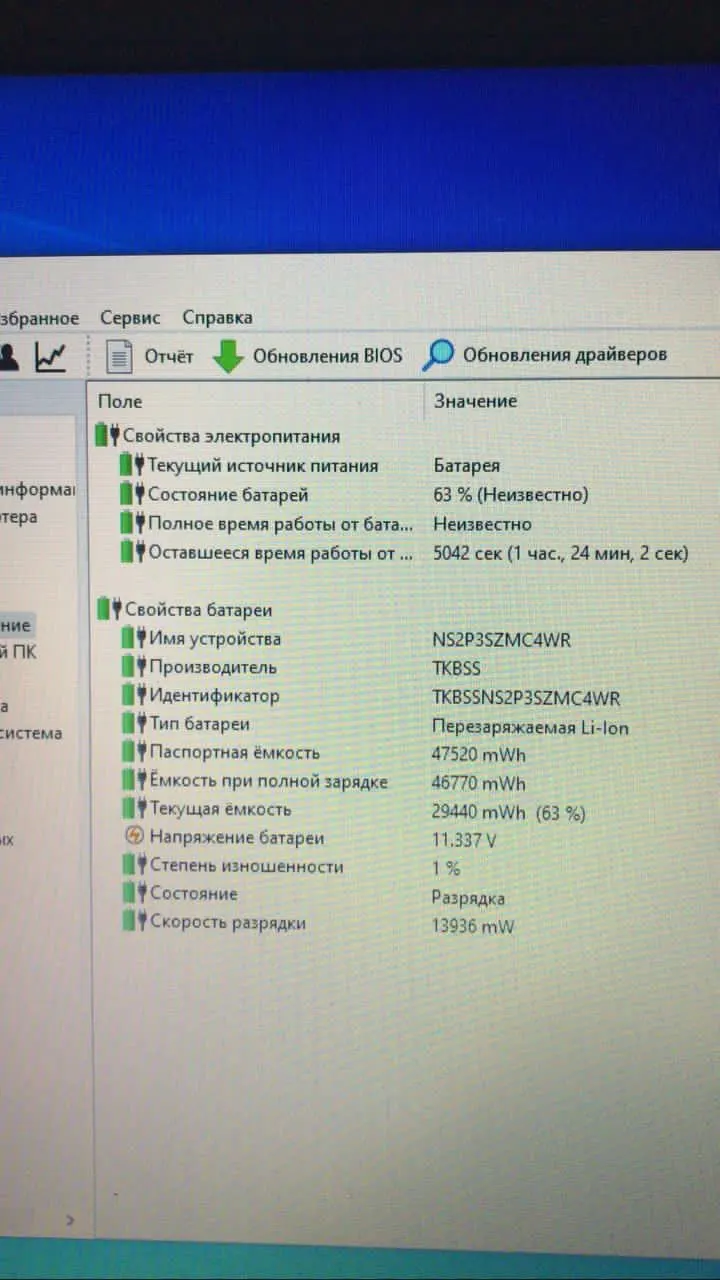The width and height of the screenshot is (720, 1280).
Task: Click icon beside Тип батареи
Action: [133, 724]
